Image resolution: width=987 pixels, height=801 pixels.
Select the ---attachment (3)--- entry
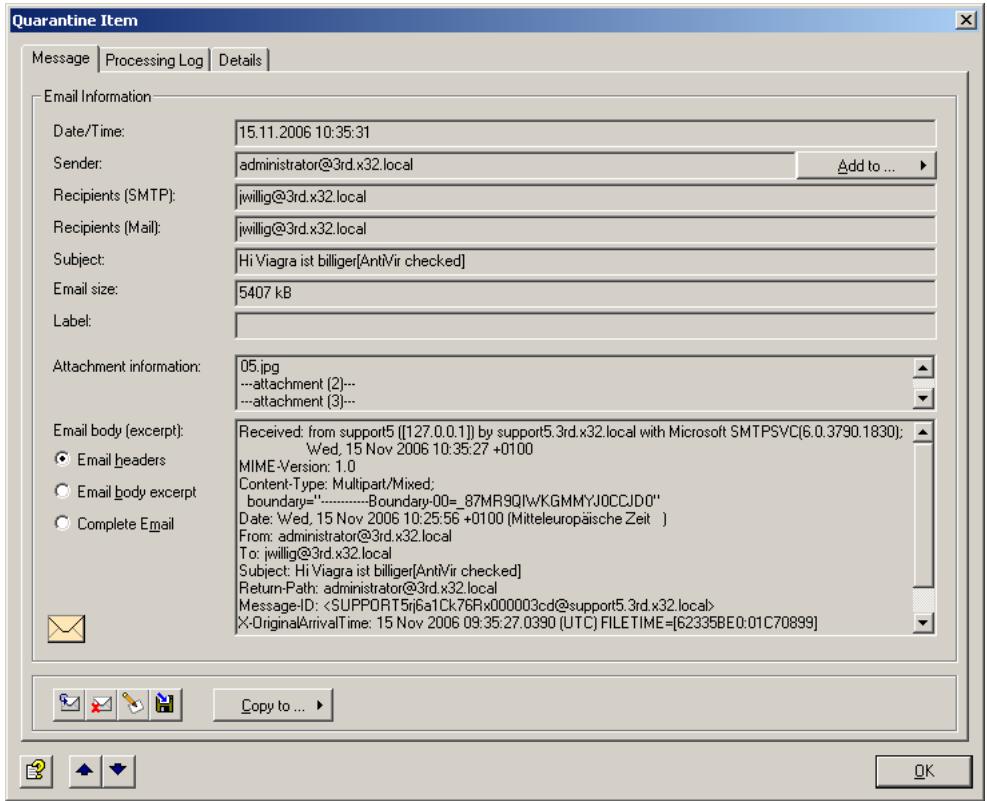pyautogui.click(x=297, y=401)
